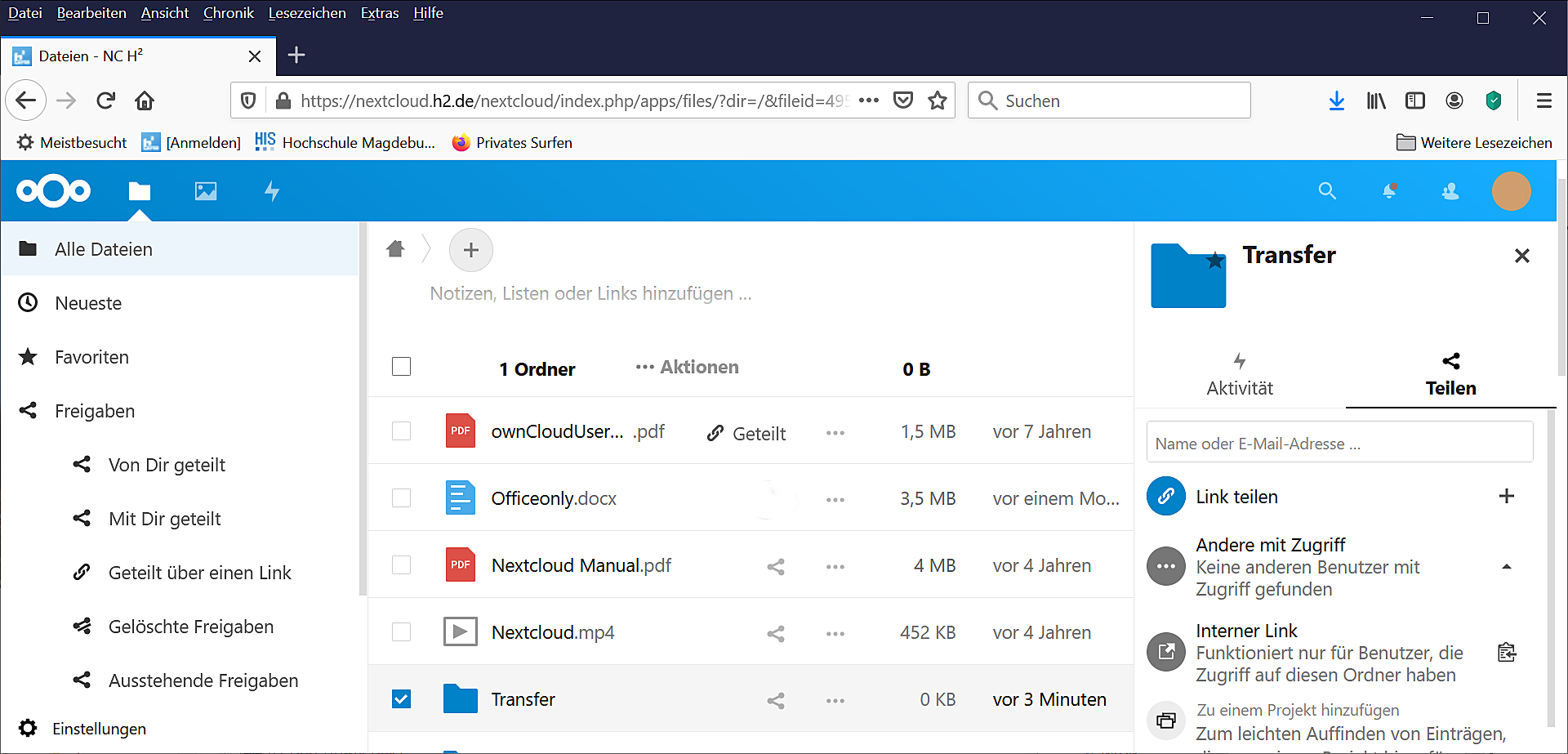Viewport: 1568px width, 754px height.
Task: Open the Aktionen bulk actions menu
Action: click(x=687, y=368)
